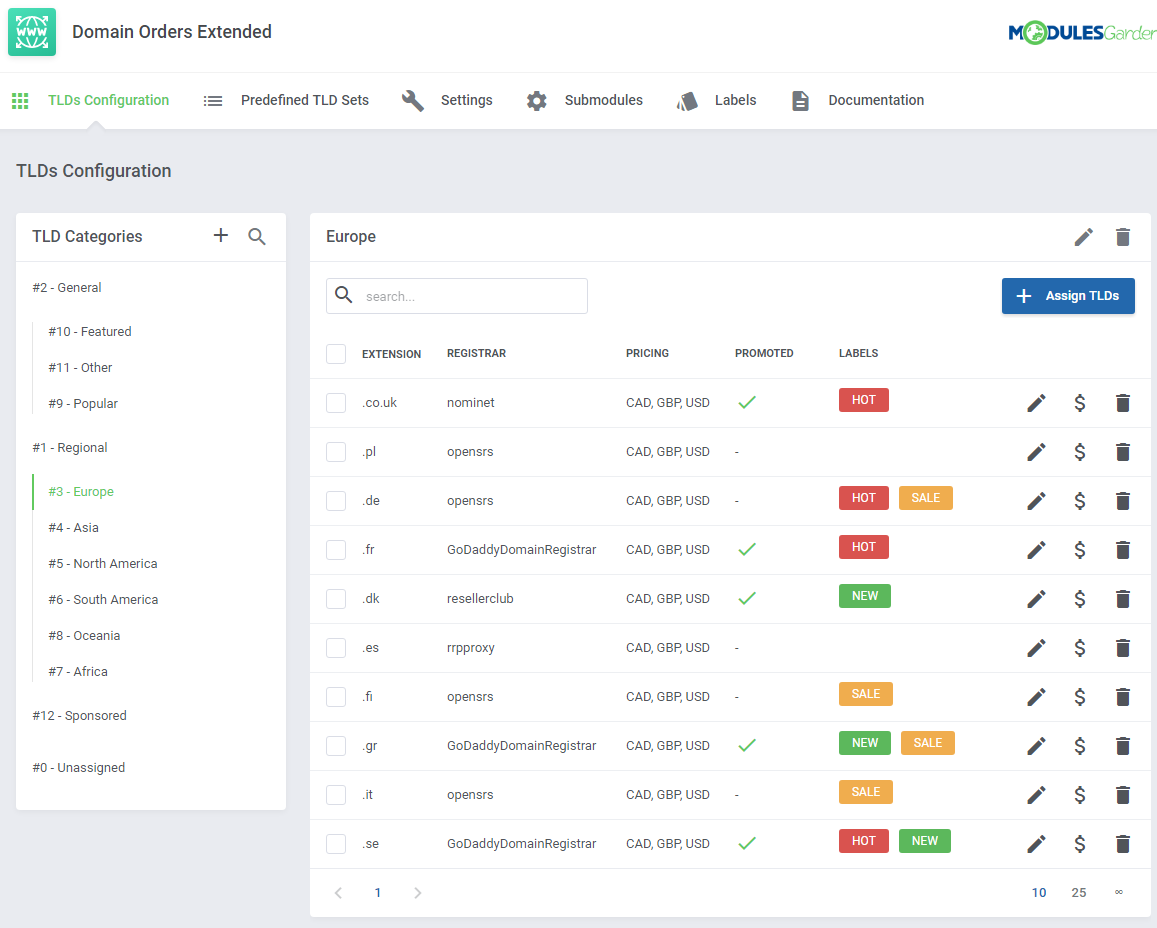Select the #1 - Regional category
This screenshot has height=928, width=1157.
[70, 448]
